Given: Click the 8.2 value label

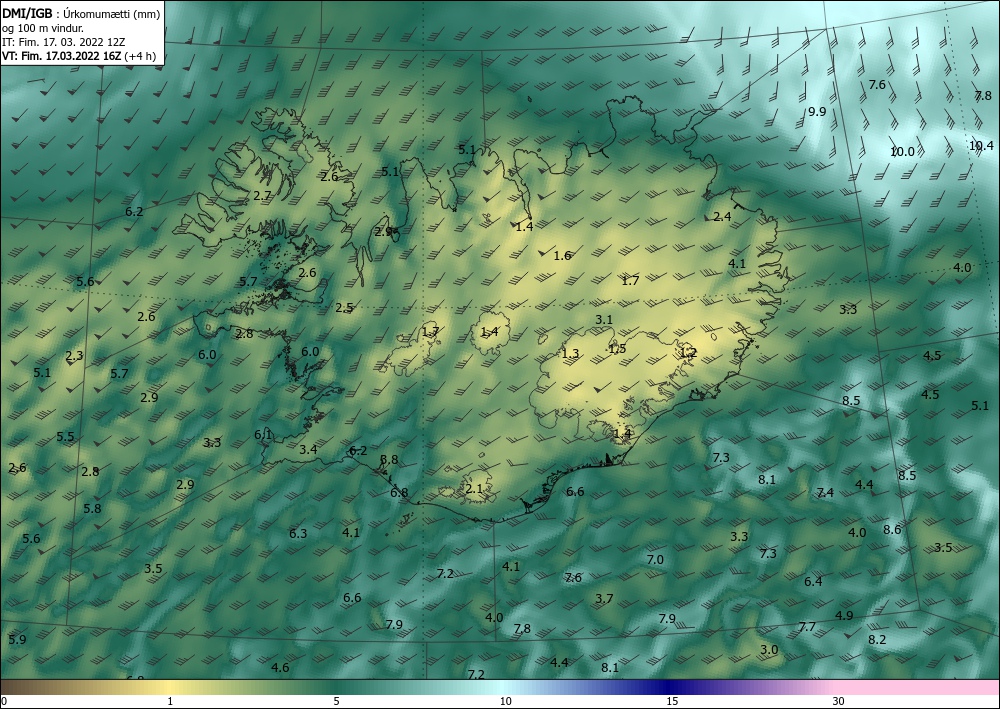Looking at the screenshot, I should 878,640.
